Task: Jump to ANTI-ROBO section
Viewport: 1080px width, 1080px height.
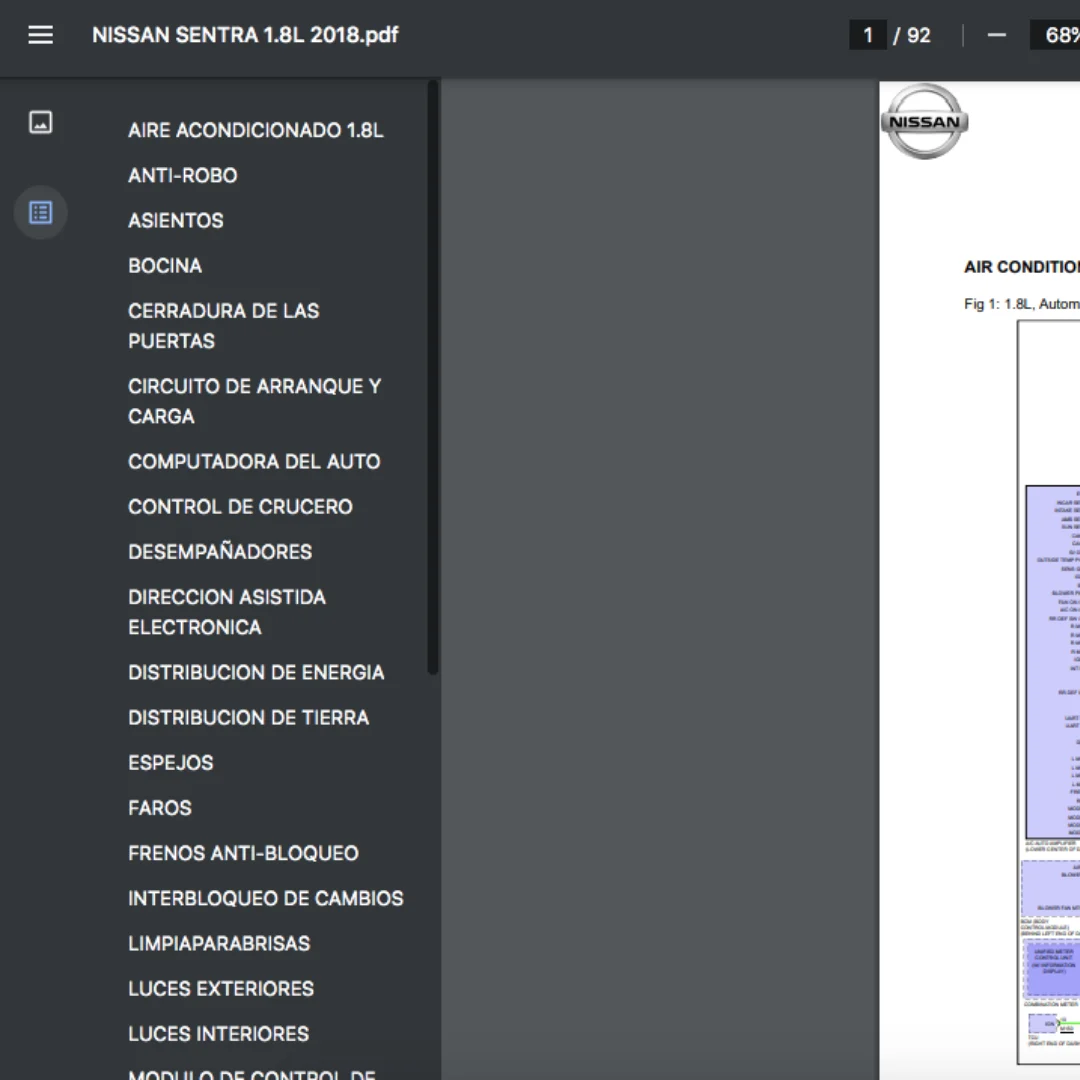Action: point(183,176)
